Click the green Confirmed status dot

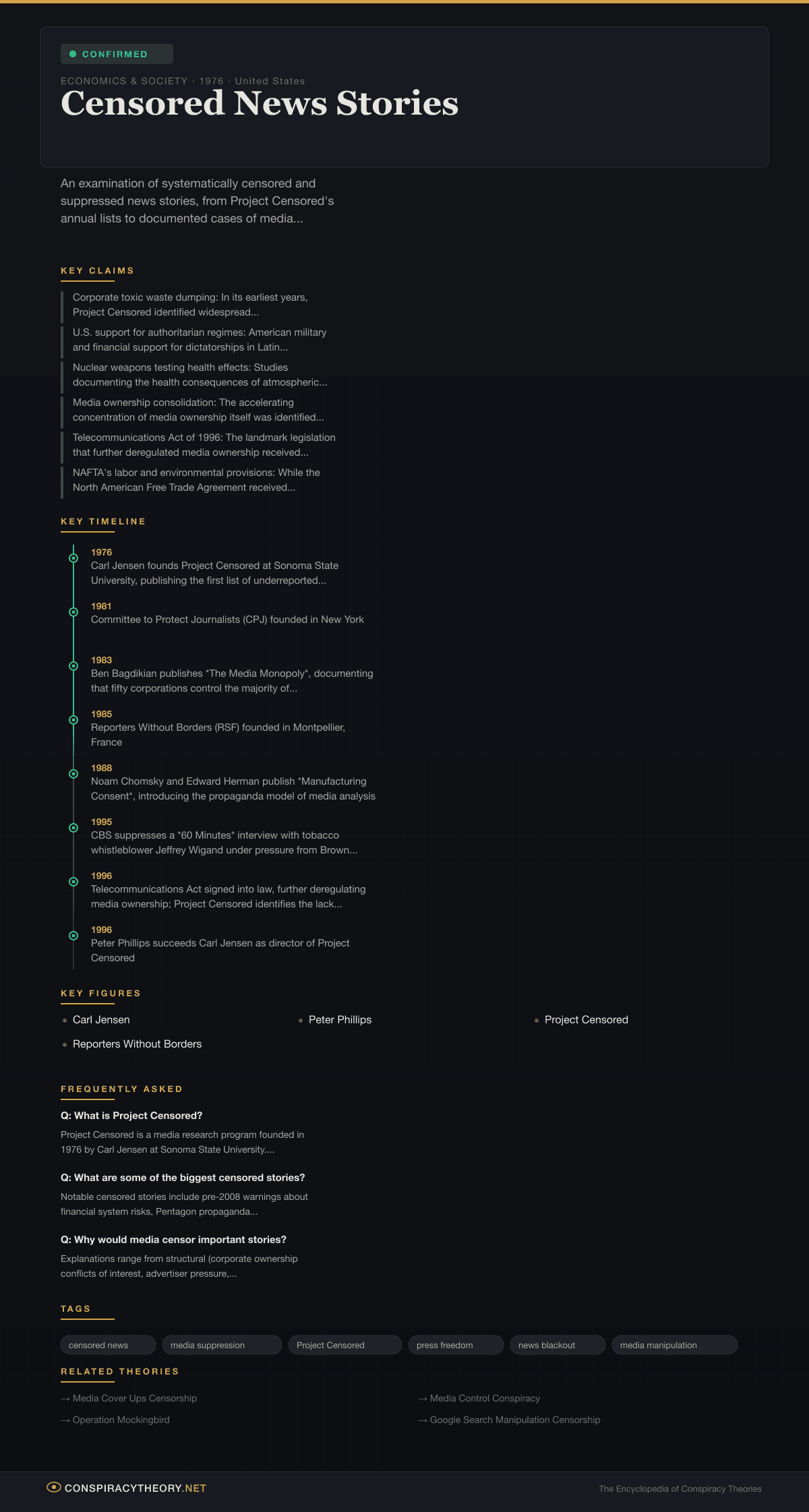[x=73, y=54]
